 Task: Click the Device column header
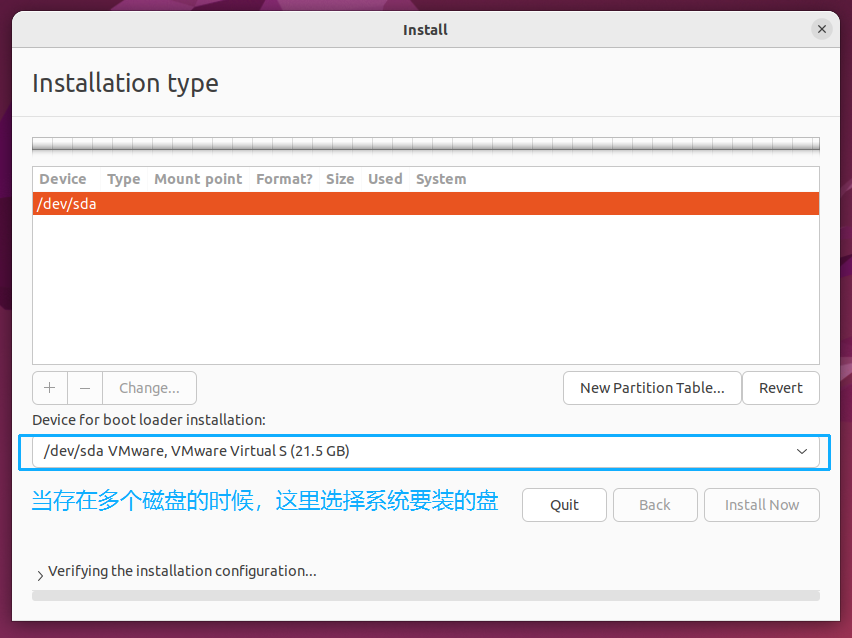(x=63, y=179)
